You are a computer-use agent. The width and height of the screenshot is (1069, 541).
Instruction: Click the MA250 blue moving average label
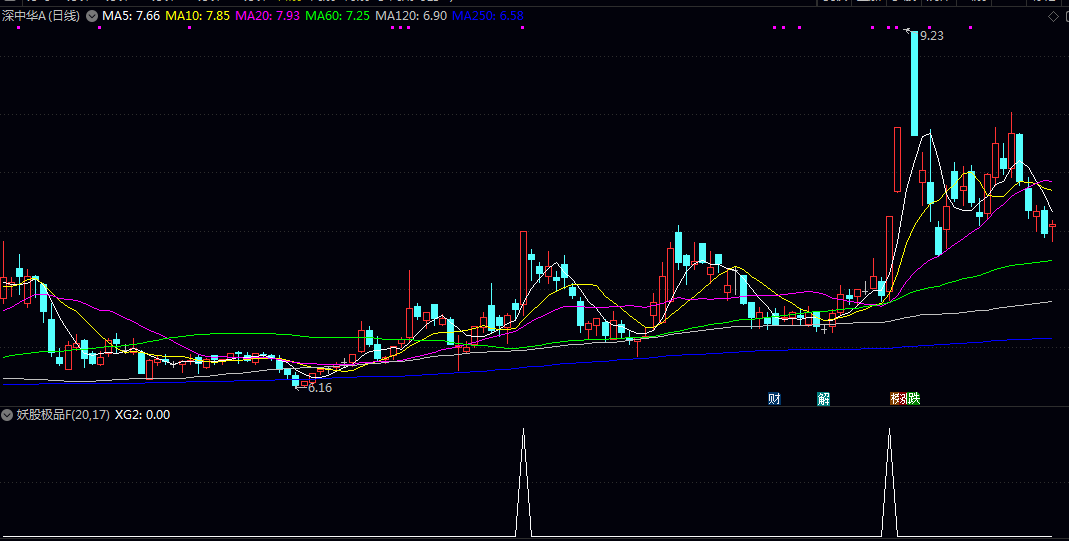pyautogui.click(x=487, y=16)
